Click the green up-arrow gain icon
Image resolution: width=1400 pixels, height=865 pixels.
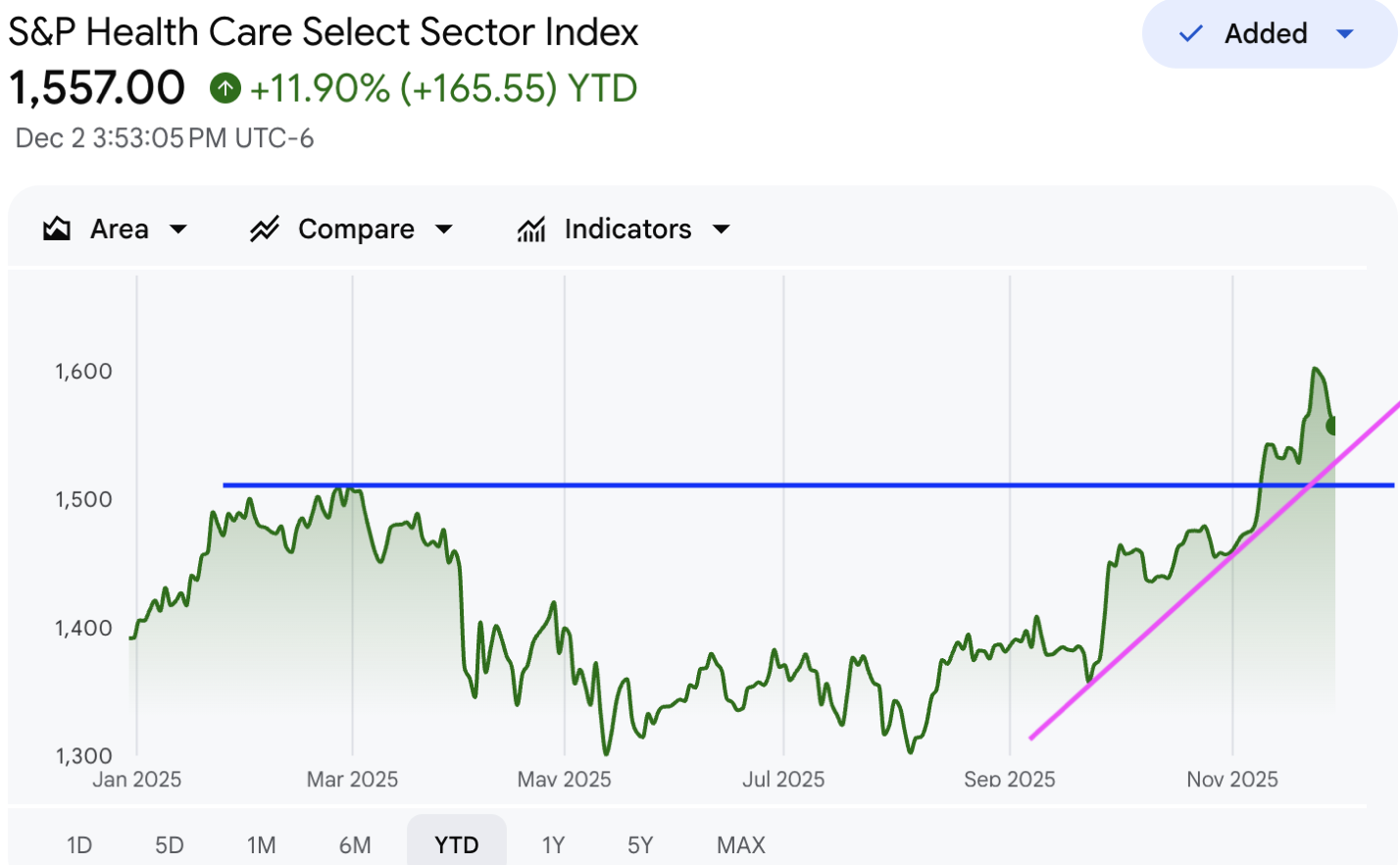225,89
